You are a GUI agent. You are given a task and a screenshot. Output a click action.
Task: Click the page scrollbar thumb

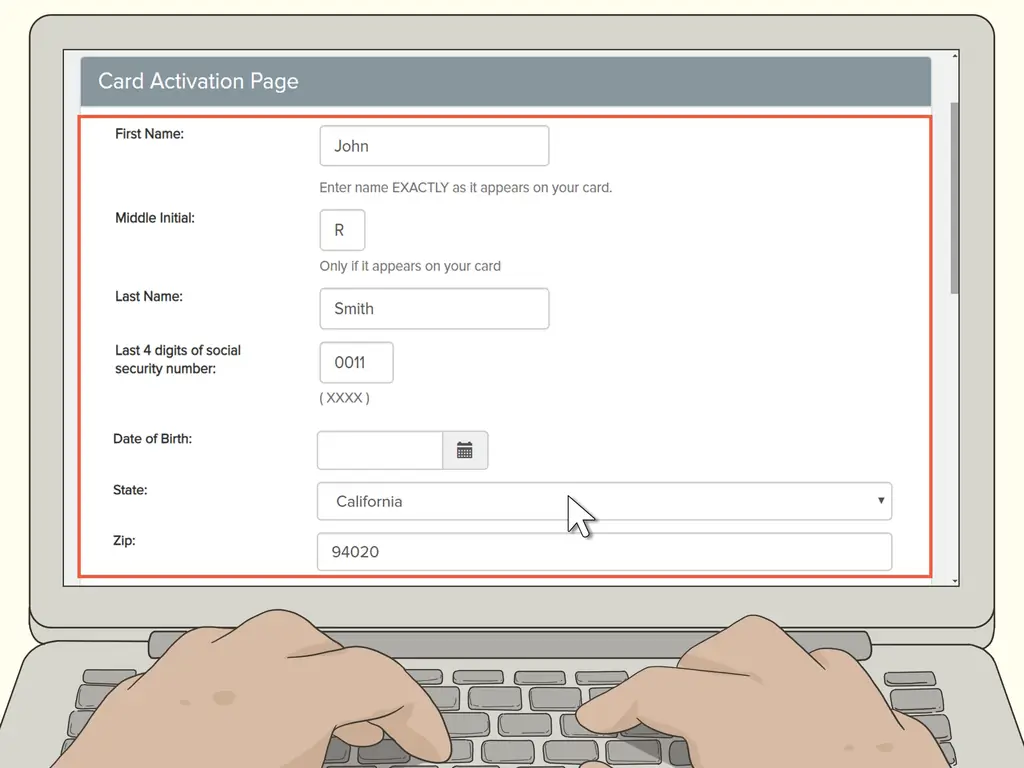coord(955,197)
